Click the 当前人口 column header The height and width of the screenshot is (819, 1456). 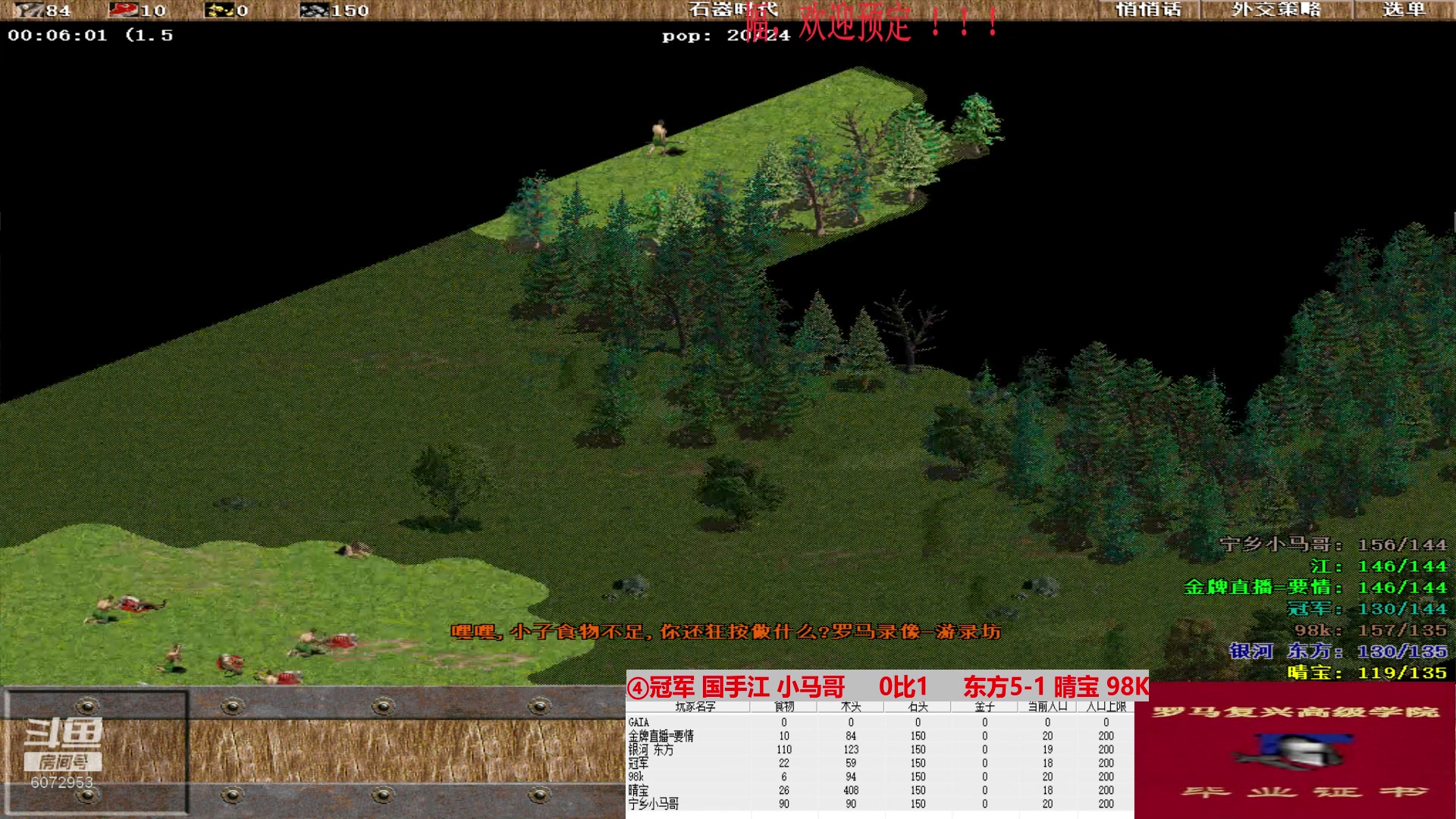(x=1047, y=707)
